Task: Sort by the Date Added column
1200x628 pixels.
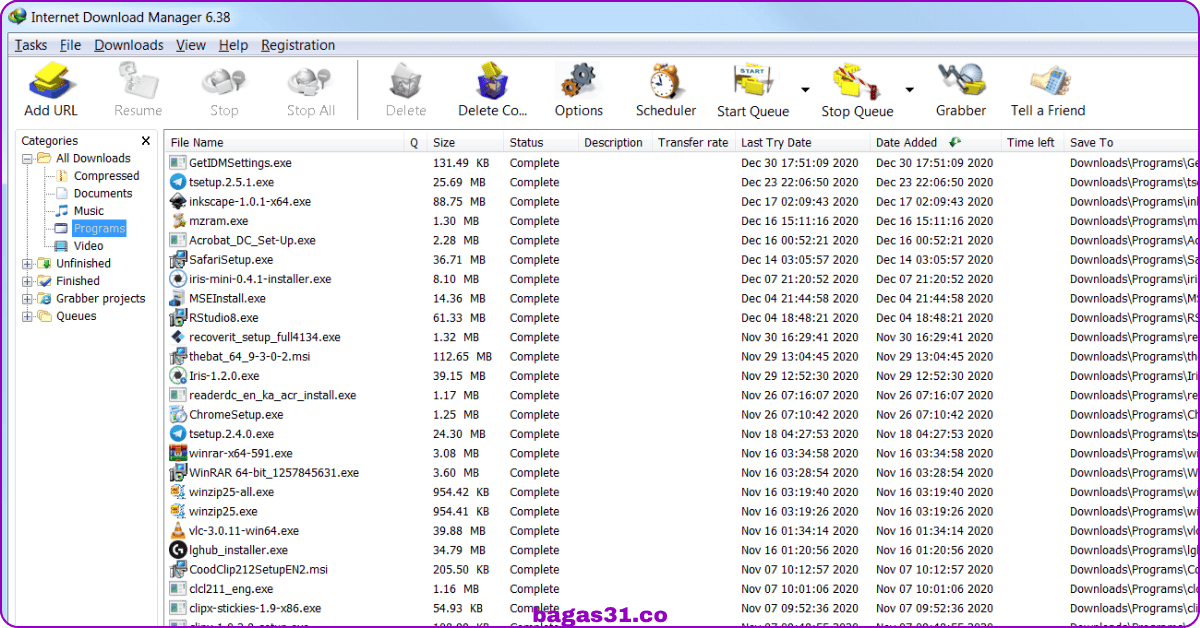Action: pyautogui.click(x=935, y=143)
